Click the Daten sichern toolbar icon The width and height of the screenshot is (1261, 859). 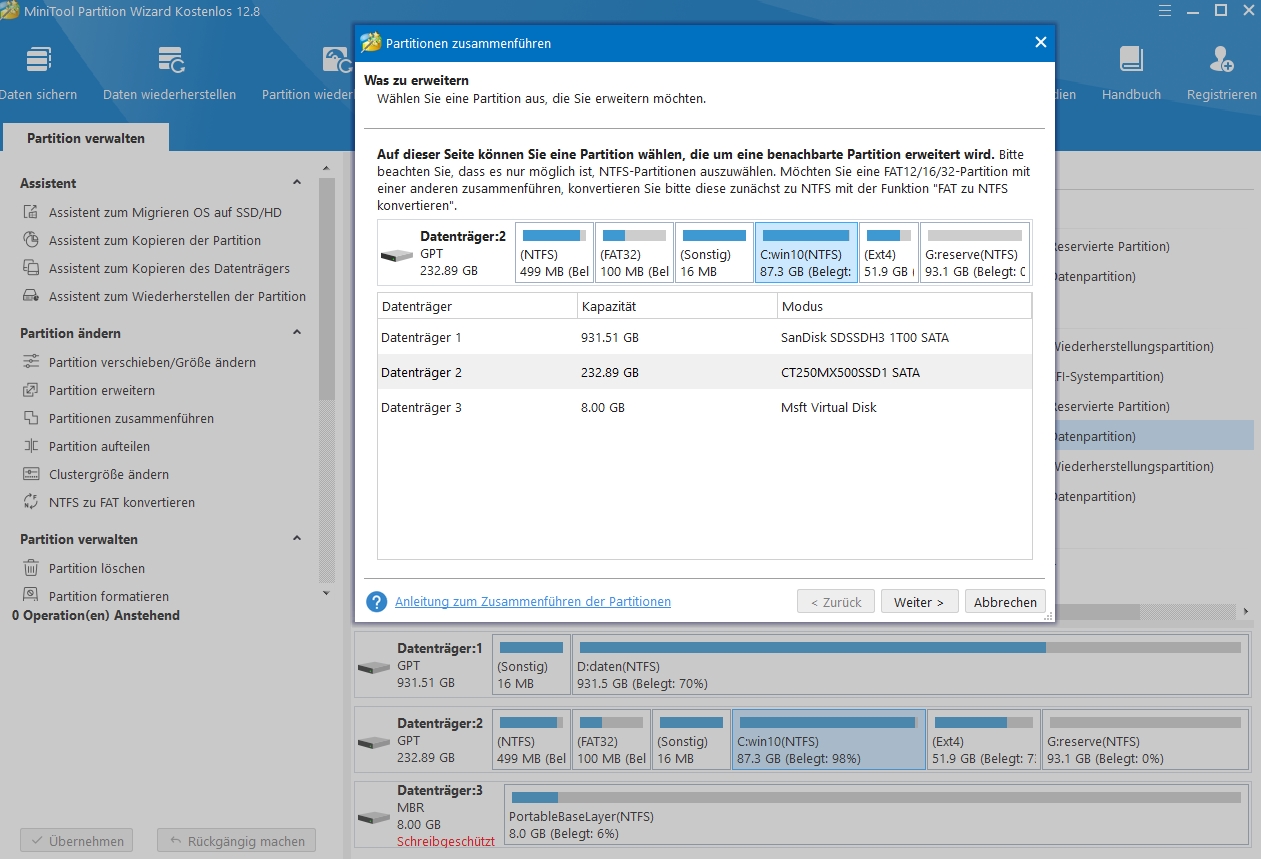(x=38, y=60)
